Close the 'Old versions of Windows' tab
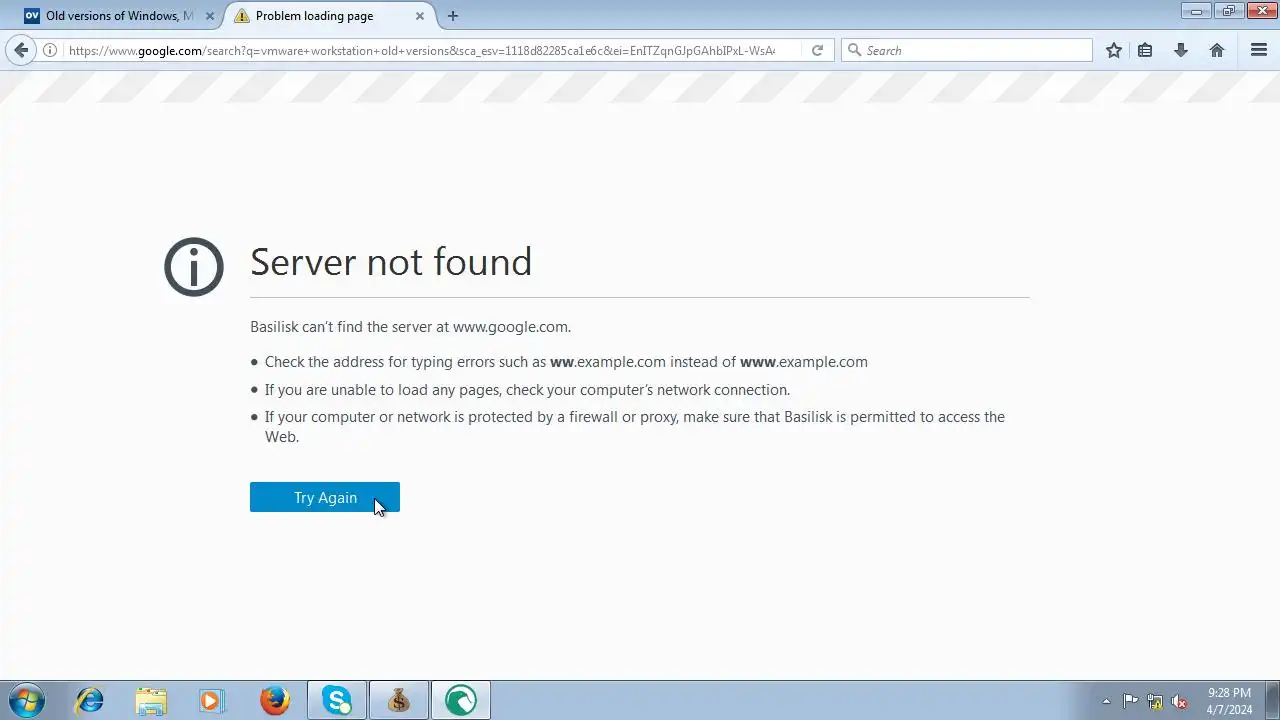 click(x=209, y=16)
